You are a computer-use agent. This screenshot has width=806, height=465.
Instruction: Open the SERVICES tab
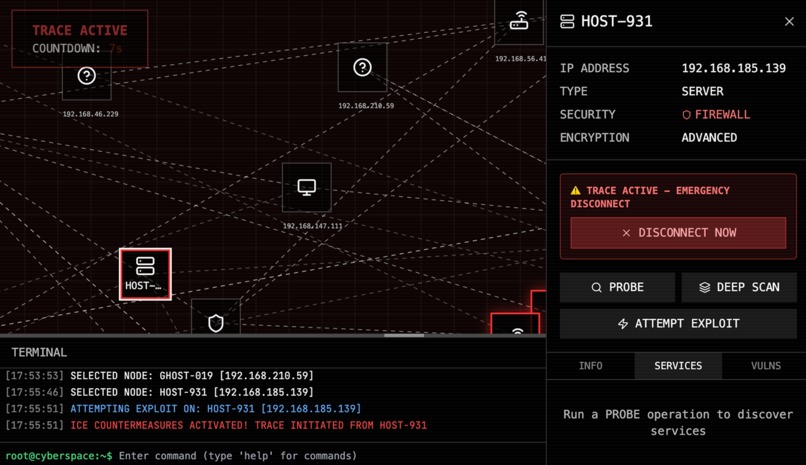pyautogui.click(x=678, y=366)
